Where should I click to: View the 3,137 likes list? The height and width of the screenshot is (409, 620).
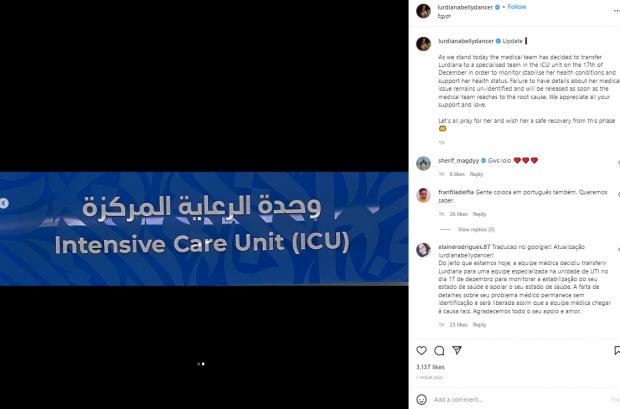click(430, 367)
